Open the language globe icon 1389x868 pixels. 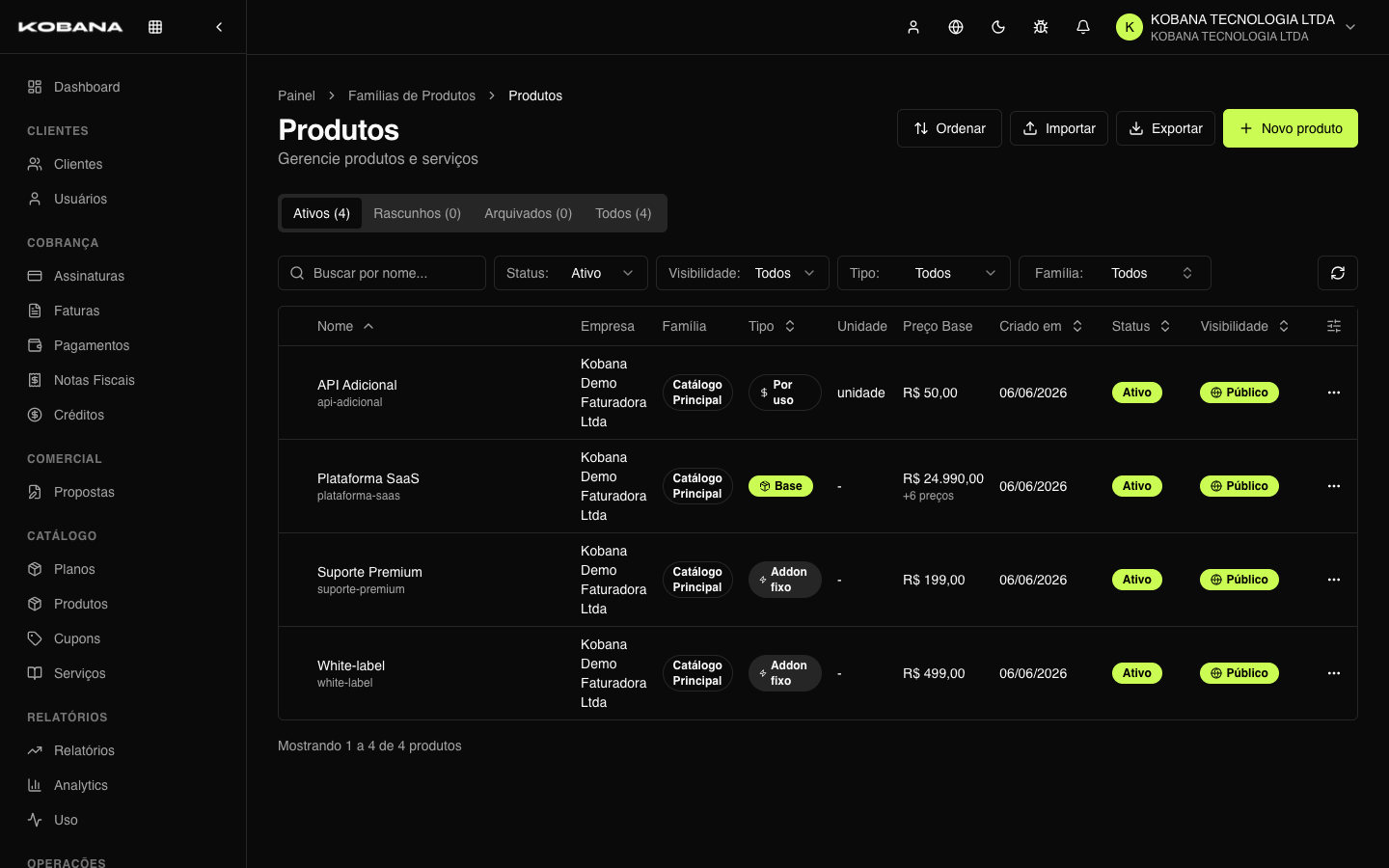956,27
